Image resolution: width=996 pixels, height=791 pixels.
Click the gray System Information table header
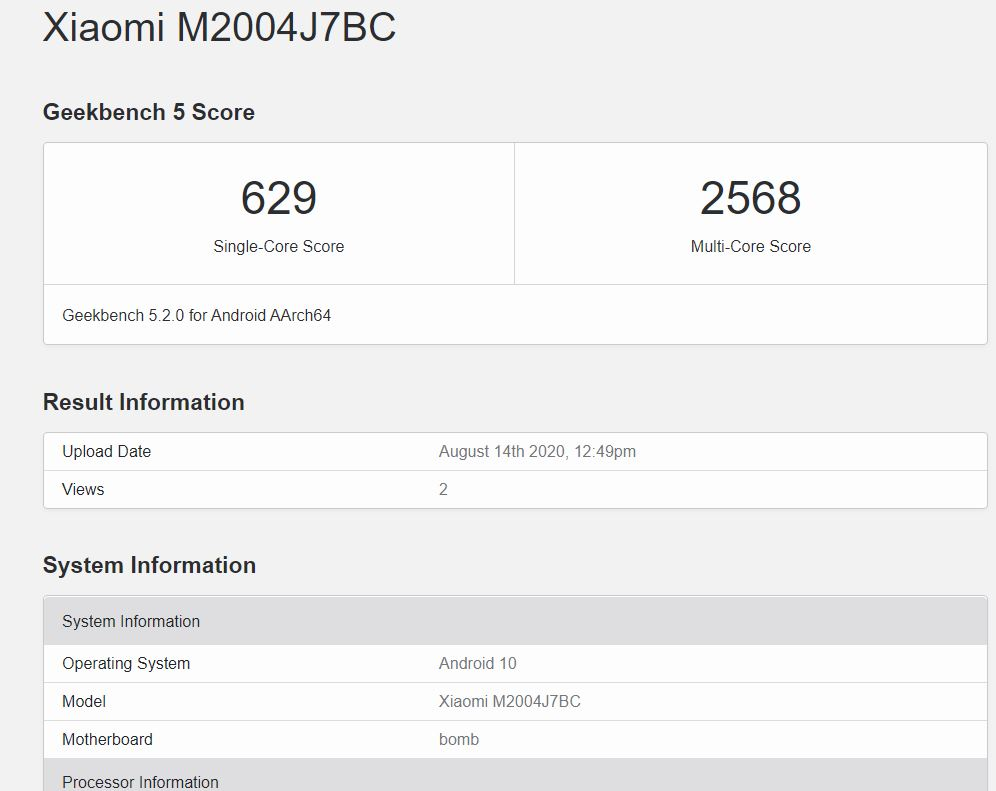point(131,621)
